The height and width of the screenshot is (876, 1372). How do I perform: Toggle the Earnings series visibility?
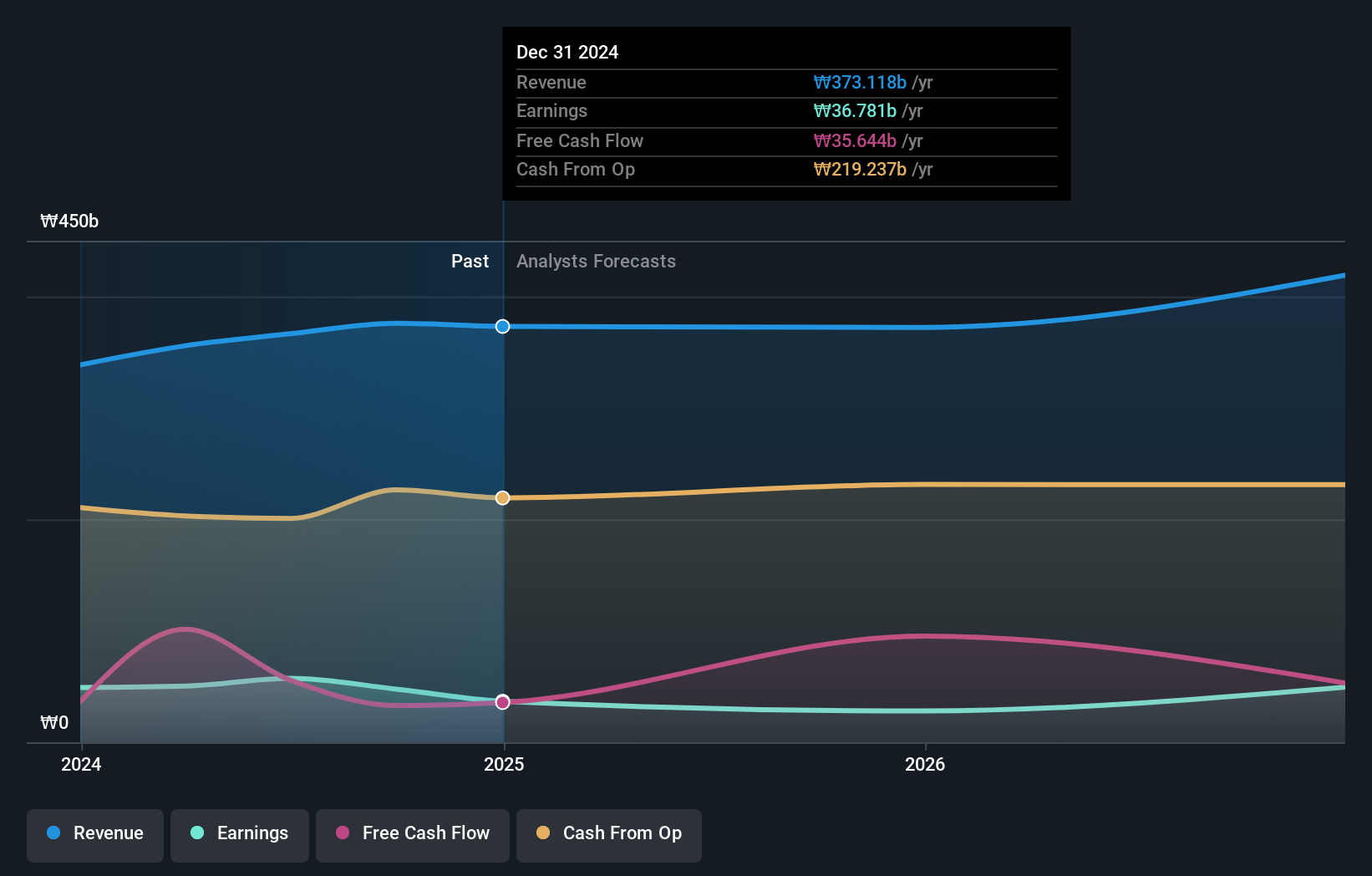240,833
